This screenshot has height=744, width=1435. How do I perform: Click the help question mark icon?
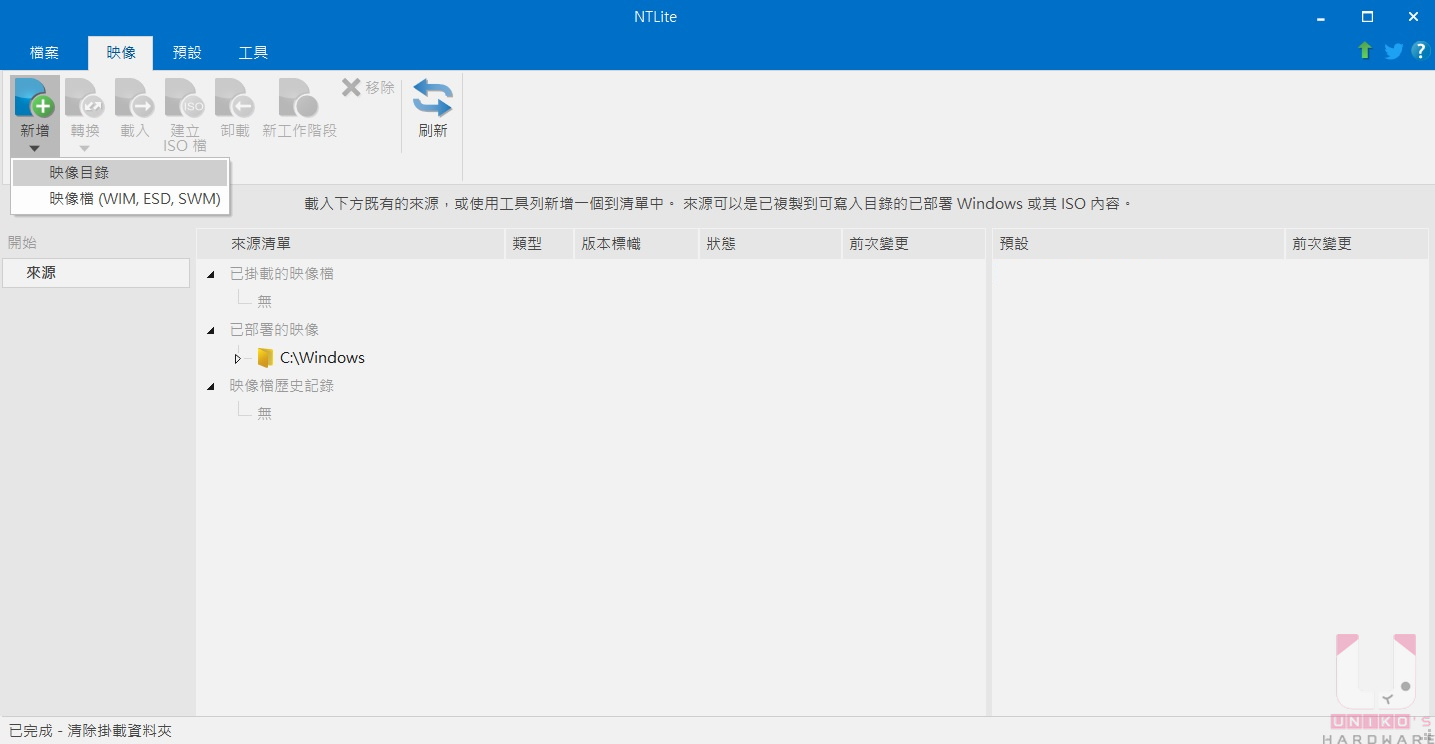[x=1420, y=51]
